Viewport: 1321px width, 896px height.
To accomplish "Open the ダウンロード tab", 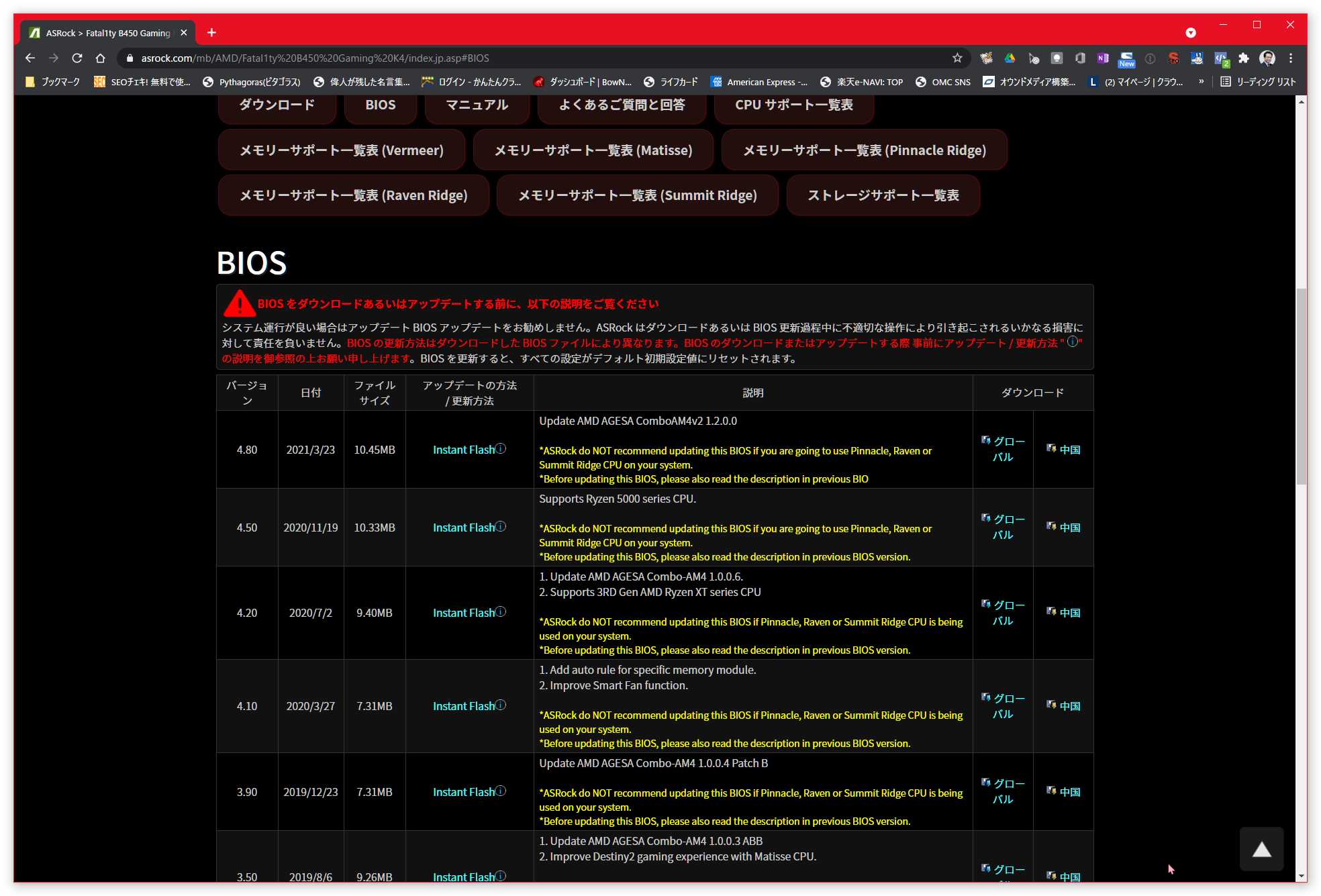I will click(x=277, y=105).
